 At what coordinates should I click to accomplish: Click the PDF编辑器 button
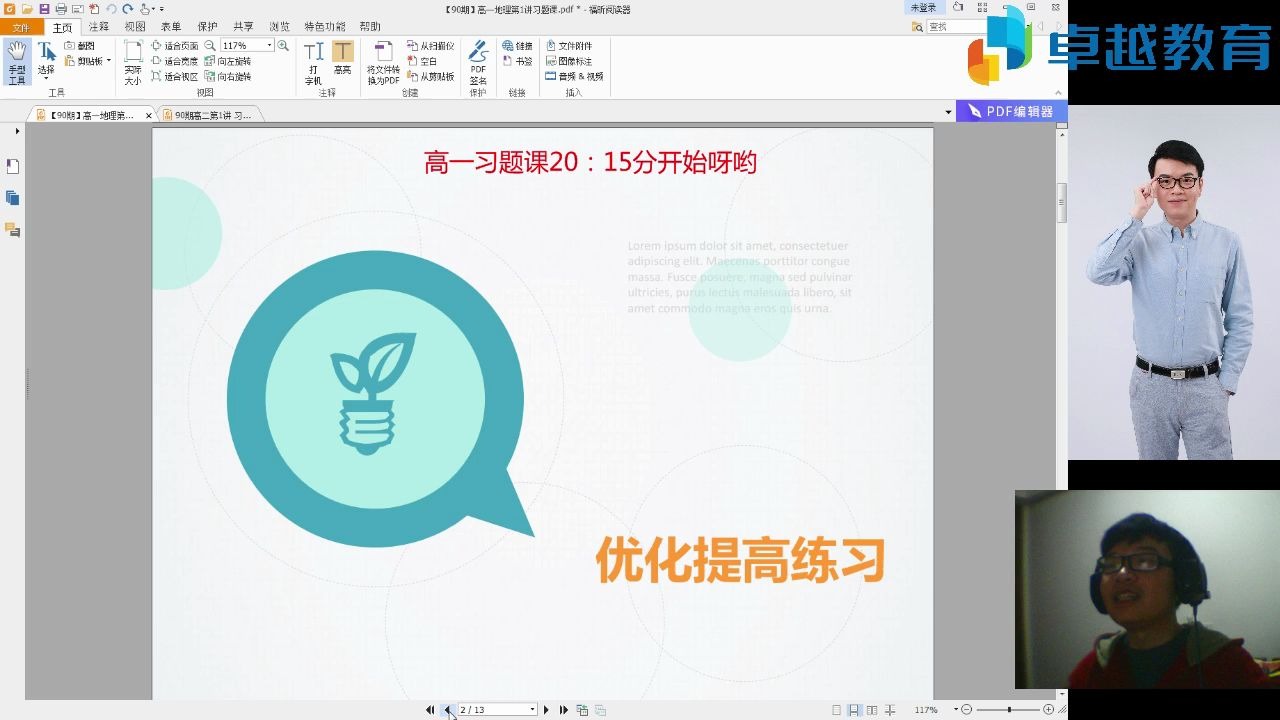1011,111
